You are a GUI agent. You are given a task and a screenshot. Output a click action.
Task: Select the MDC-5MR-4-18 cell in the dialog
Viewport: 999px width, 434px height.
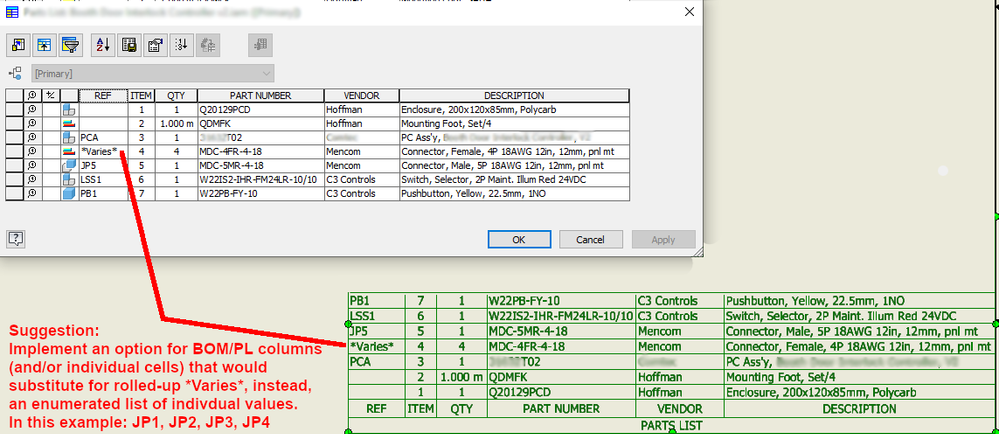pos(261,166)
